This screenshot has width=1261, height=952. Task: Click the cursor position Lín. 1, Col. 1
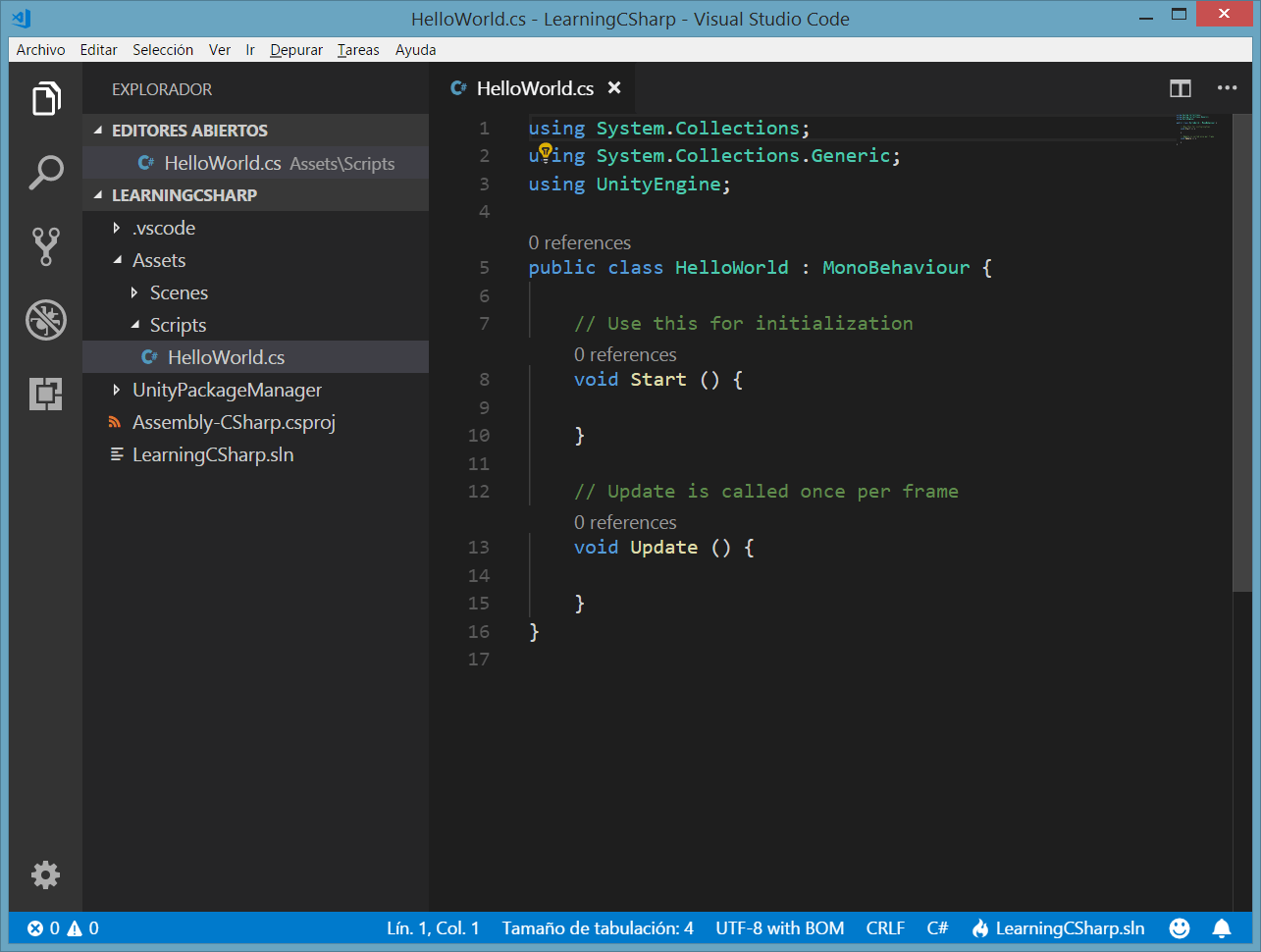433,928
